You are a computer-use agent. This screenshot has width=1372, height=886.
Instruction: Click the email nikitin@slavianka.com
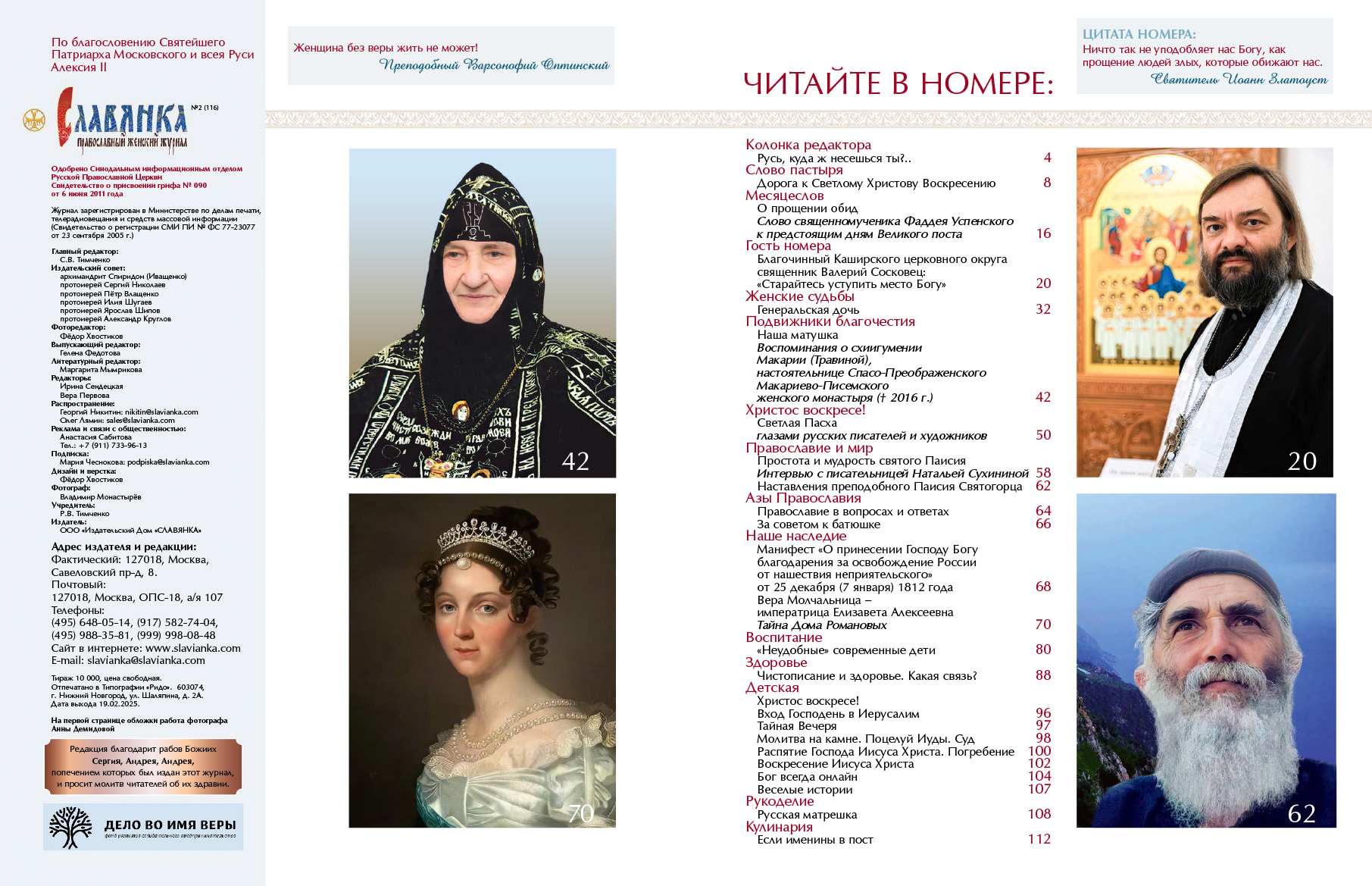(x=161, y=412)
